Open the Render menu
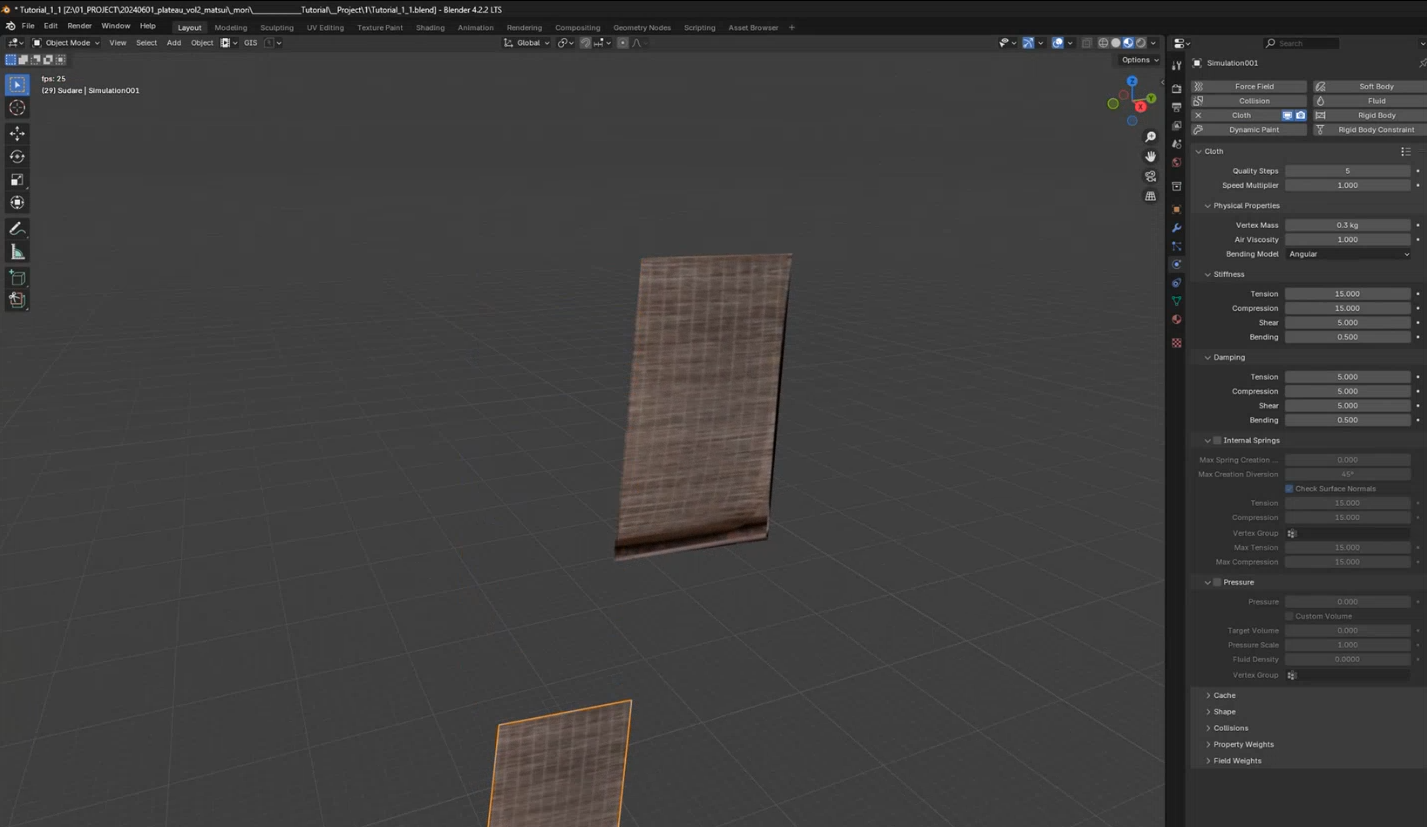 (x=79, y=26)
